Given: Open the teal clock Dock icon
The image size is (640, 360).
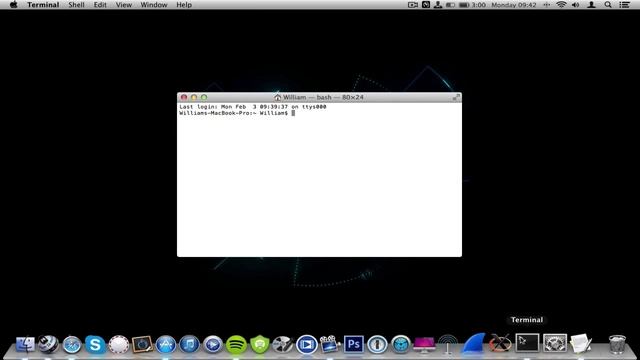Looking at the screenshot, I should [x=400, y=344].
